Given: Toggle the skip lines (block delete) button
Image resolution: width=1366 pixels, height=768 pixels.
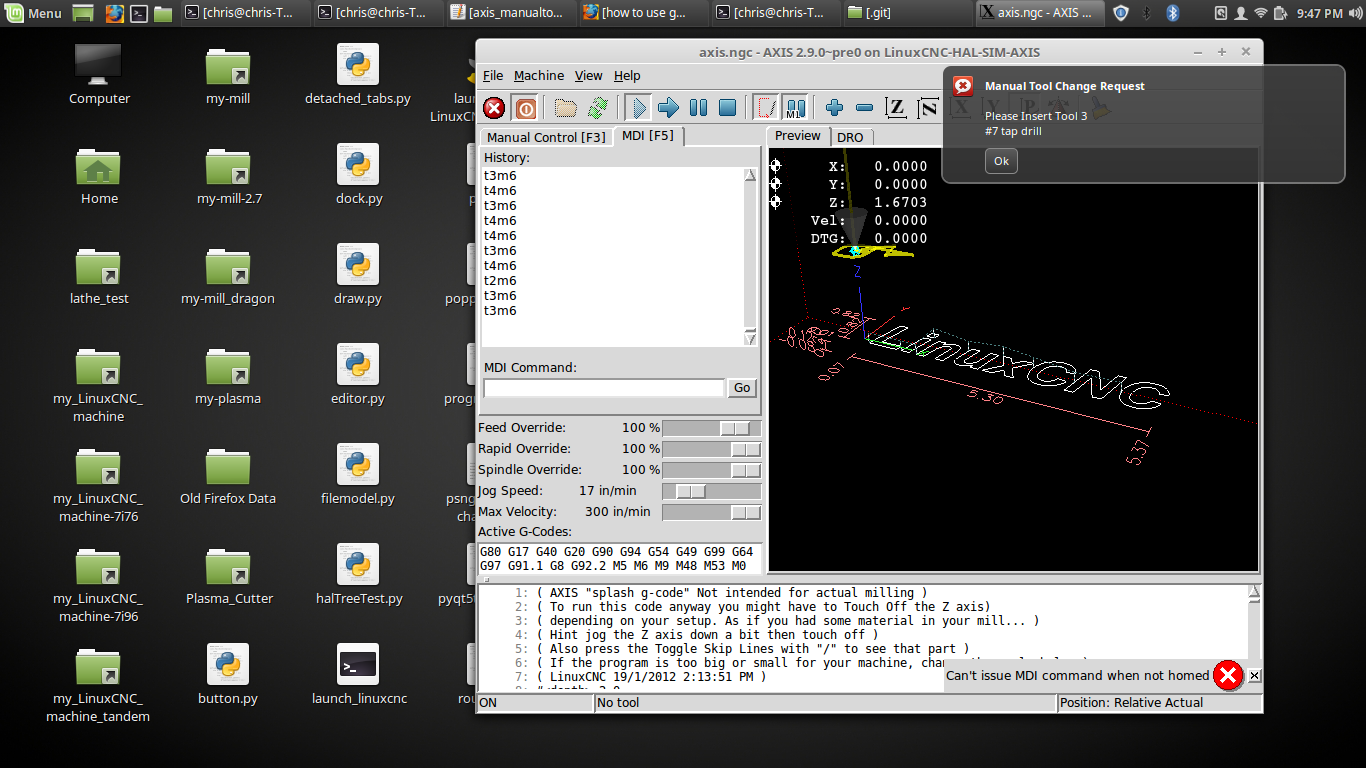Looking at the screenshot, I should coord(766,108).
